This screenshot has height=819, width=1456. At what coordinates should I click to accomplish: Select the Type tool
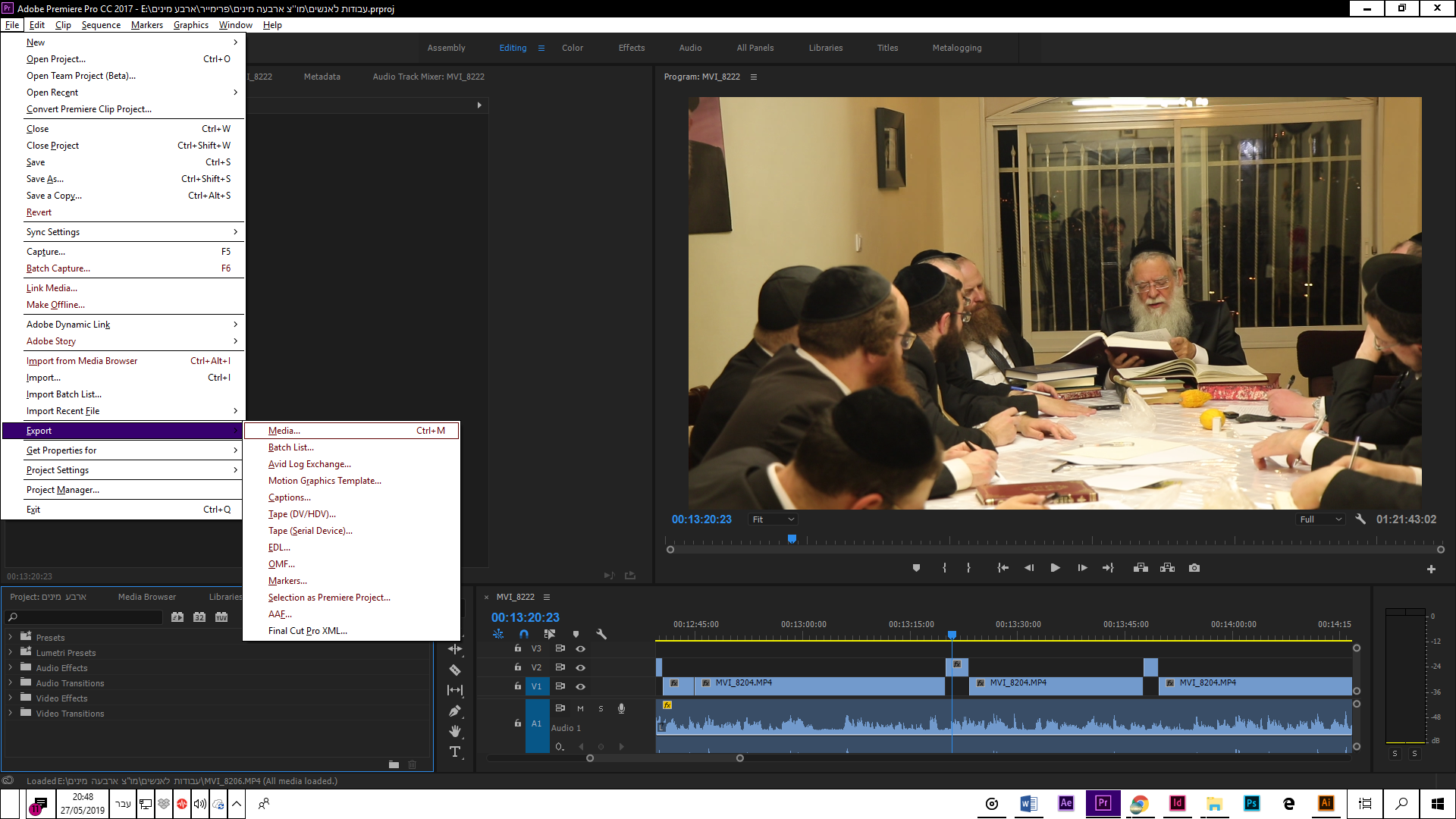click(455, 752)
